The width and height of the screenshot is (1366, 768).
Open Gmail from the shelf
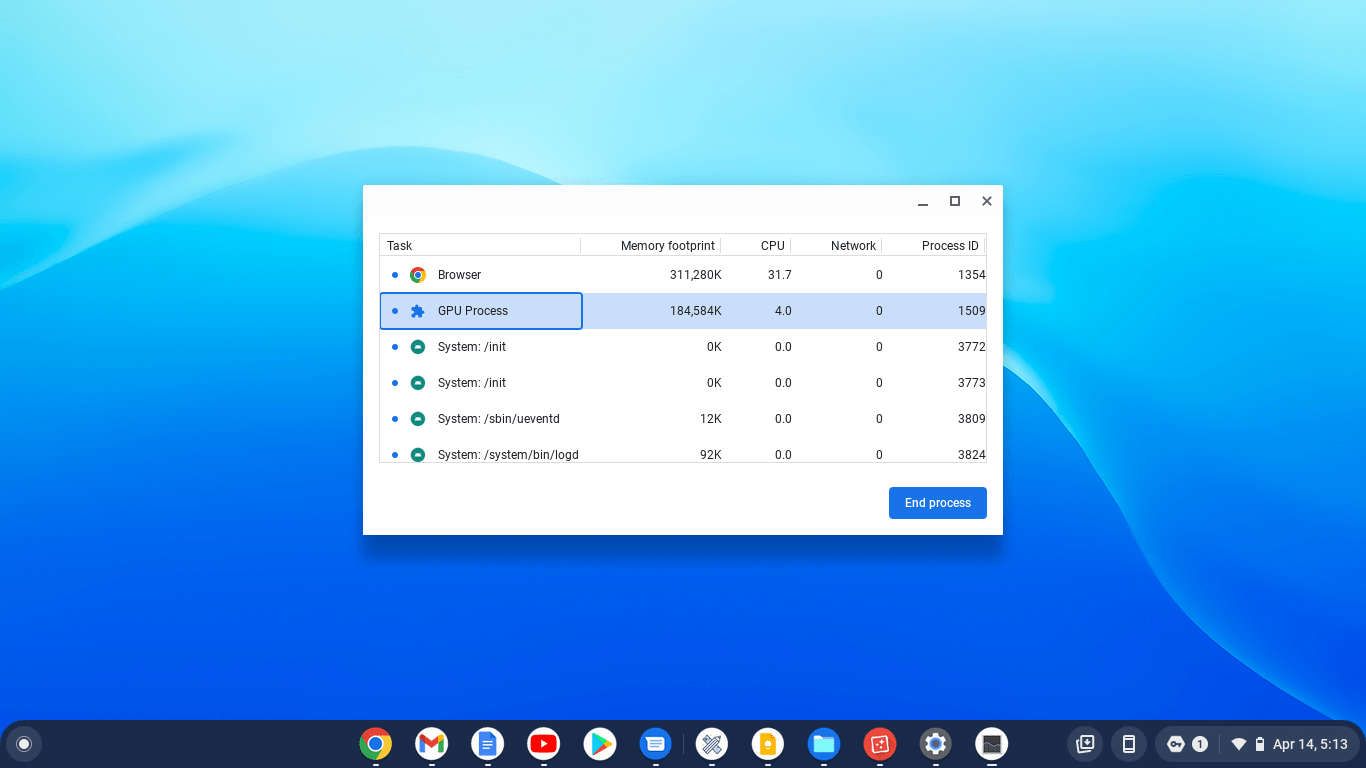click(x=431, y=744)
